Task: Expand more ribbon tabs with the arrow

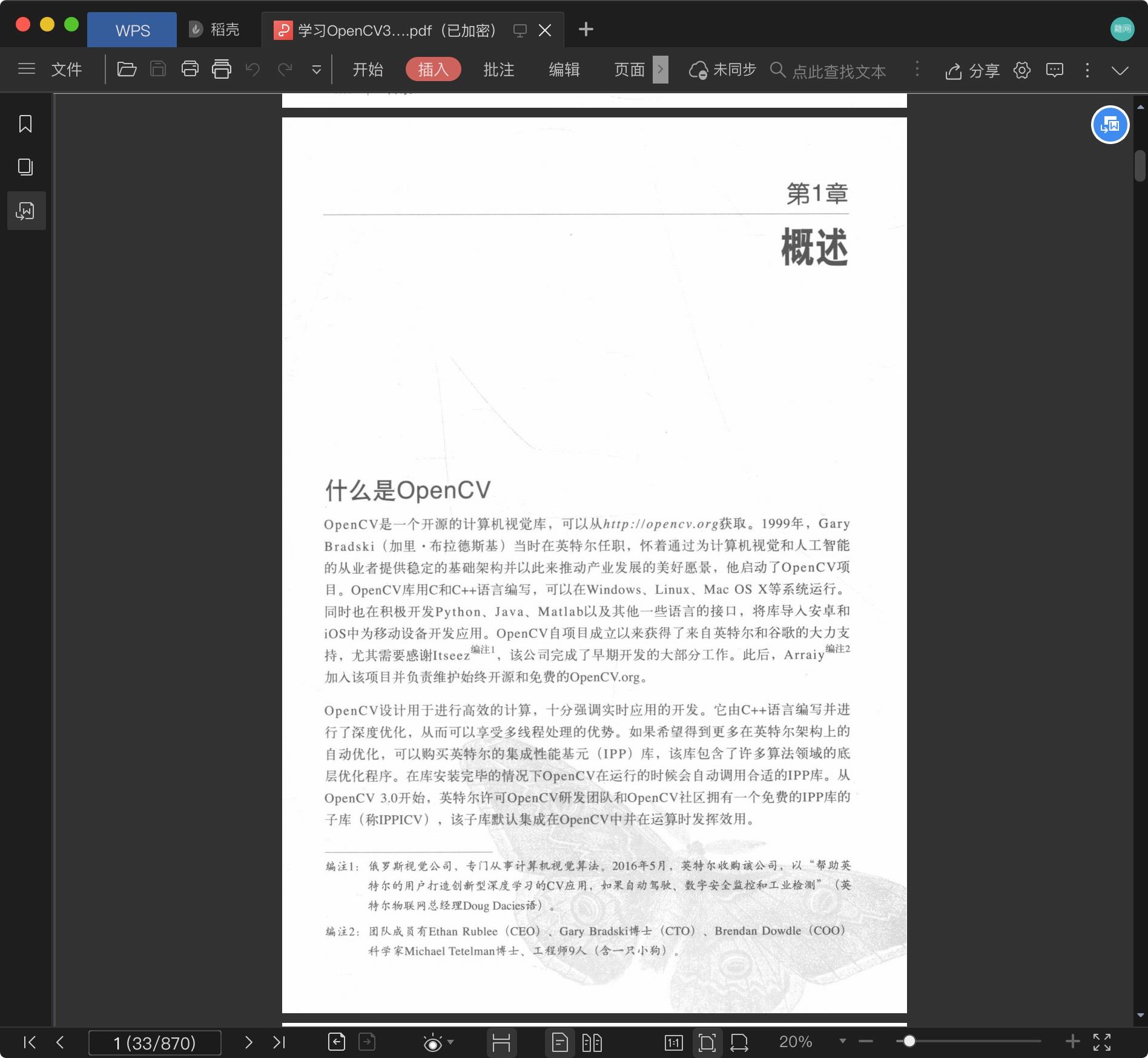Action: point(661,70)
